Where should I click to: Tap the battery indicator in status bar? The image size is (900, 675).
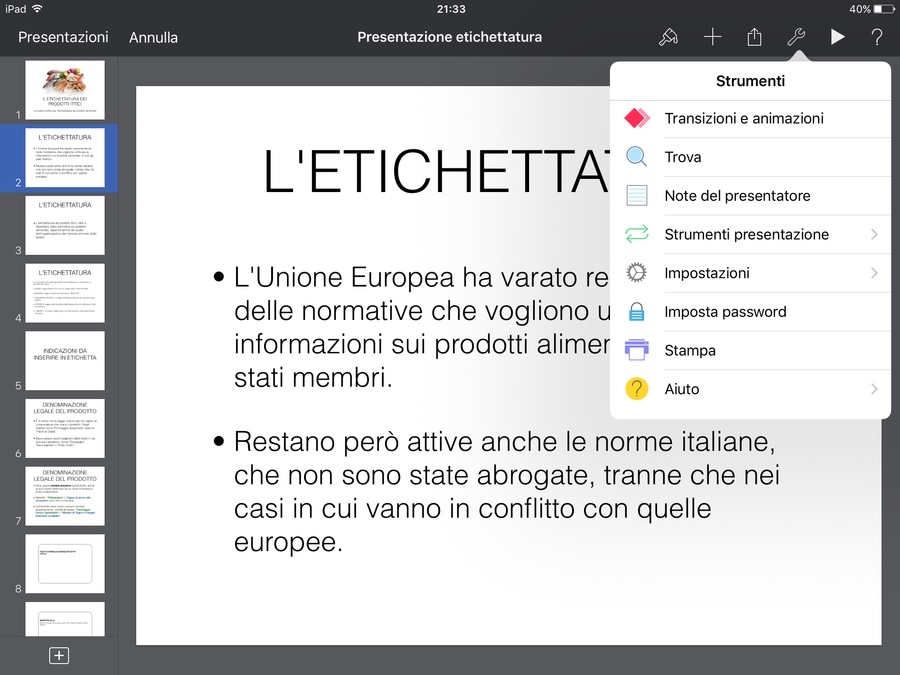[x=883, y=9]
